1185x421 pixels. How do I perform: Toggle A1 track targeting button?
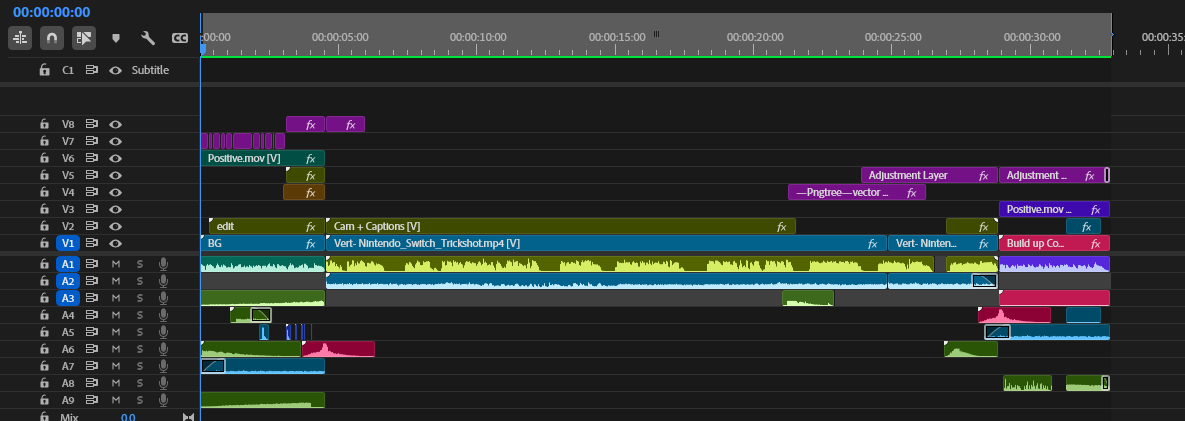tap(68, 264)
